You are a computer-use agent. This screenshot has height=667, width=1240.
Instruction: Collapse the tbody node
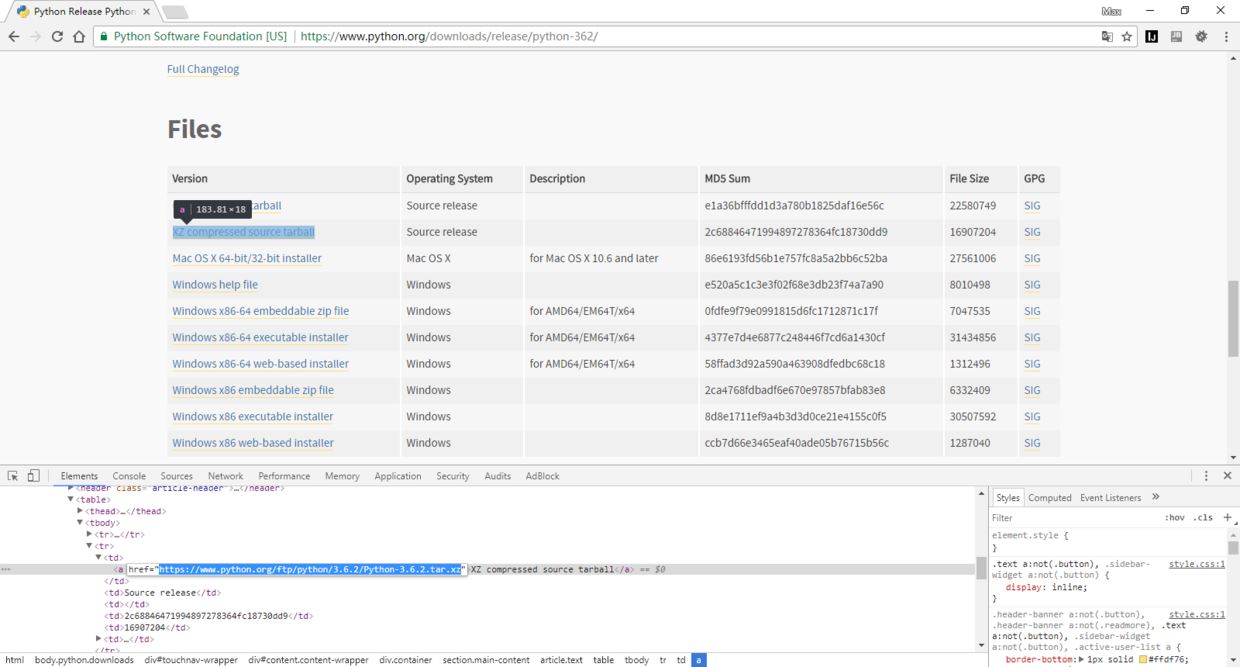tap(80, 523)
